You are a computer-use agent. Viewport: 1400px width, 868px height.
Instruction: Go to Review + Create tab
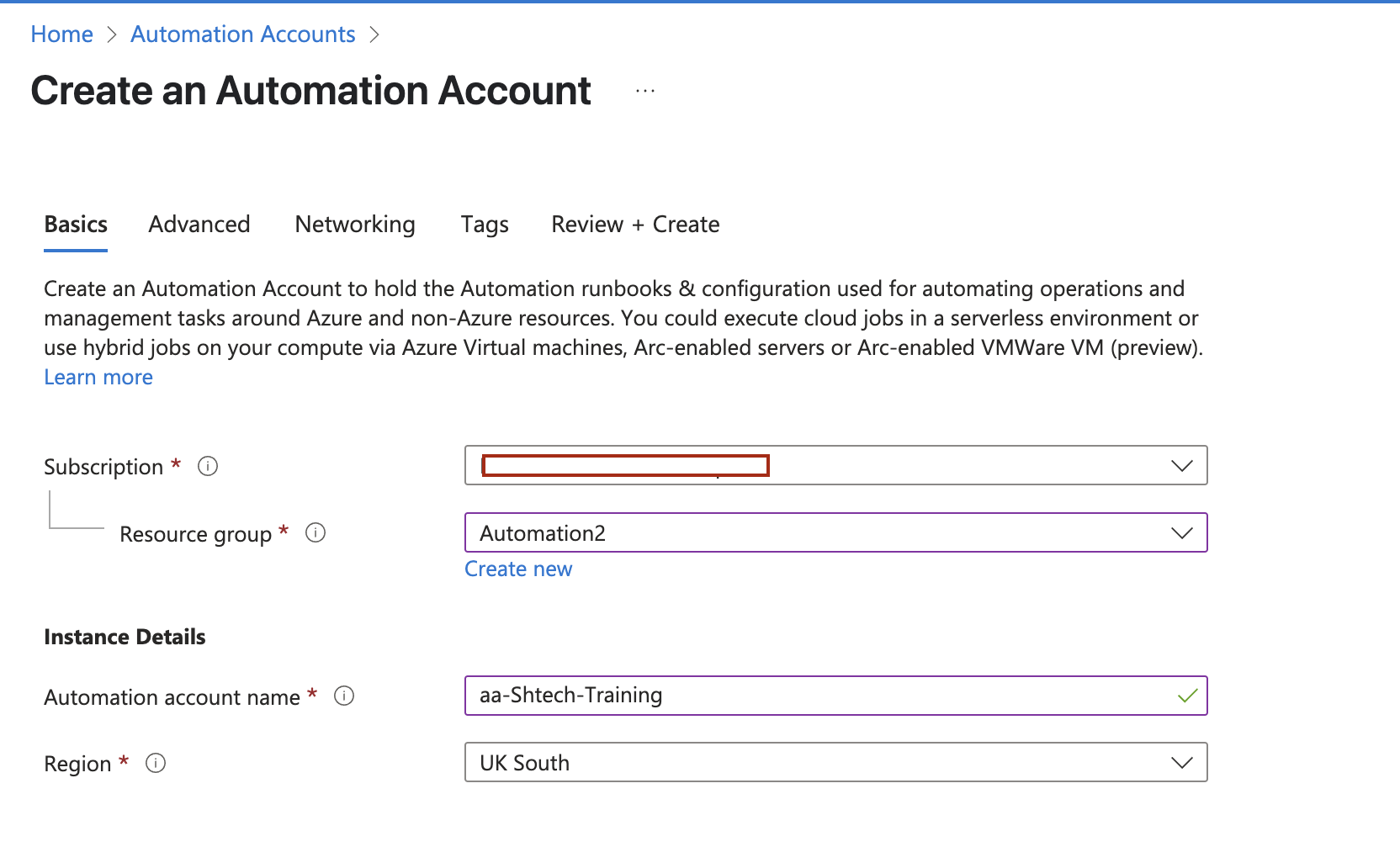click(x=634, y=224)
